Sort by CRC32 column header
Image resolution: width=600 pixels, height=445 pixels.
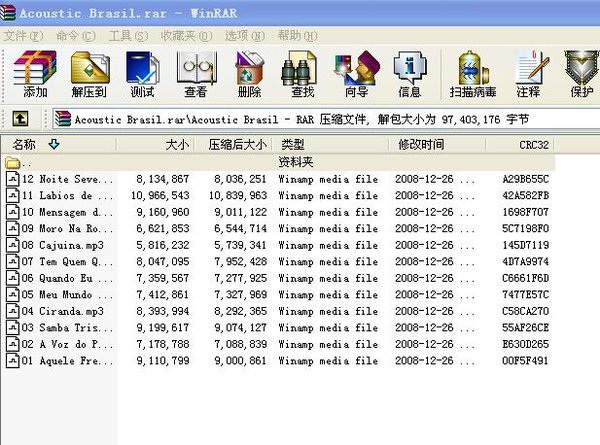click(x=520, y=145)
